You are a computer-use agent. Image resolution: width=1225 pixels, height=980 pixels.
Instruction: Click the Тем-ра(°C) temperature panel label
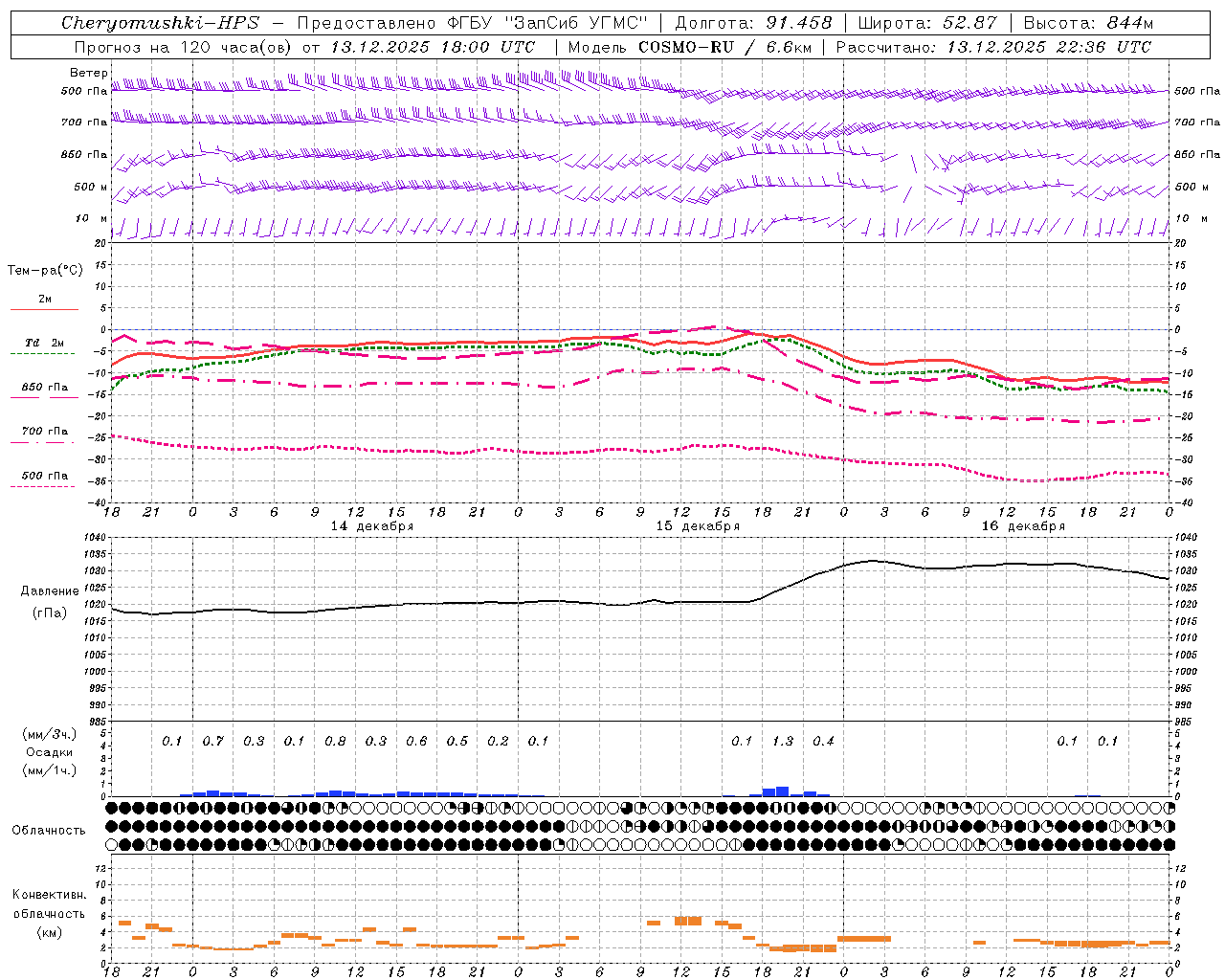(45, 271)
